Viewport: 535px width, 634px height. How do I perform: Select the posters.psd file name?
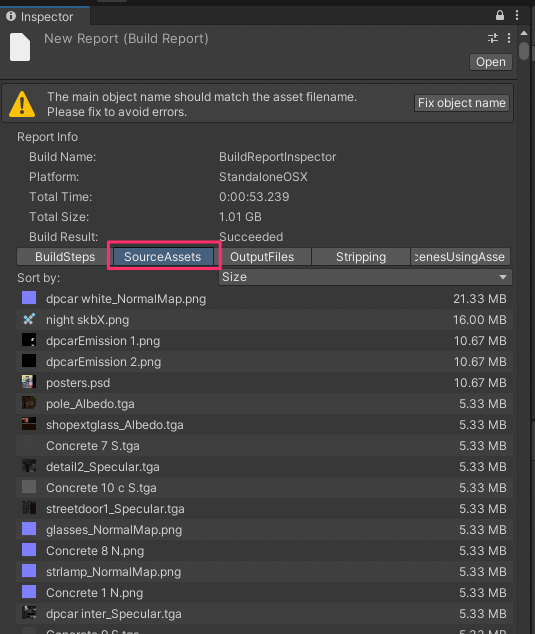[78, 383]
